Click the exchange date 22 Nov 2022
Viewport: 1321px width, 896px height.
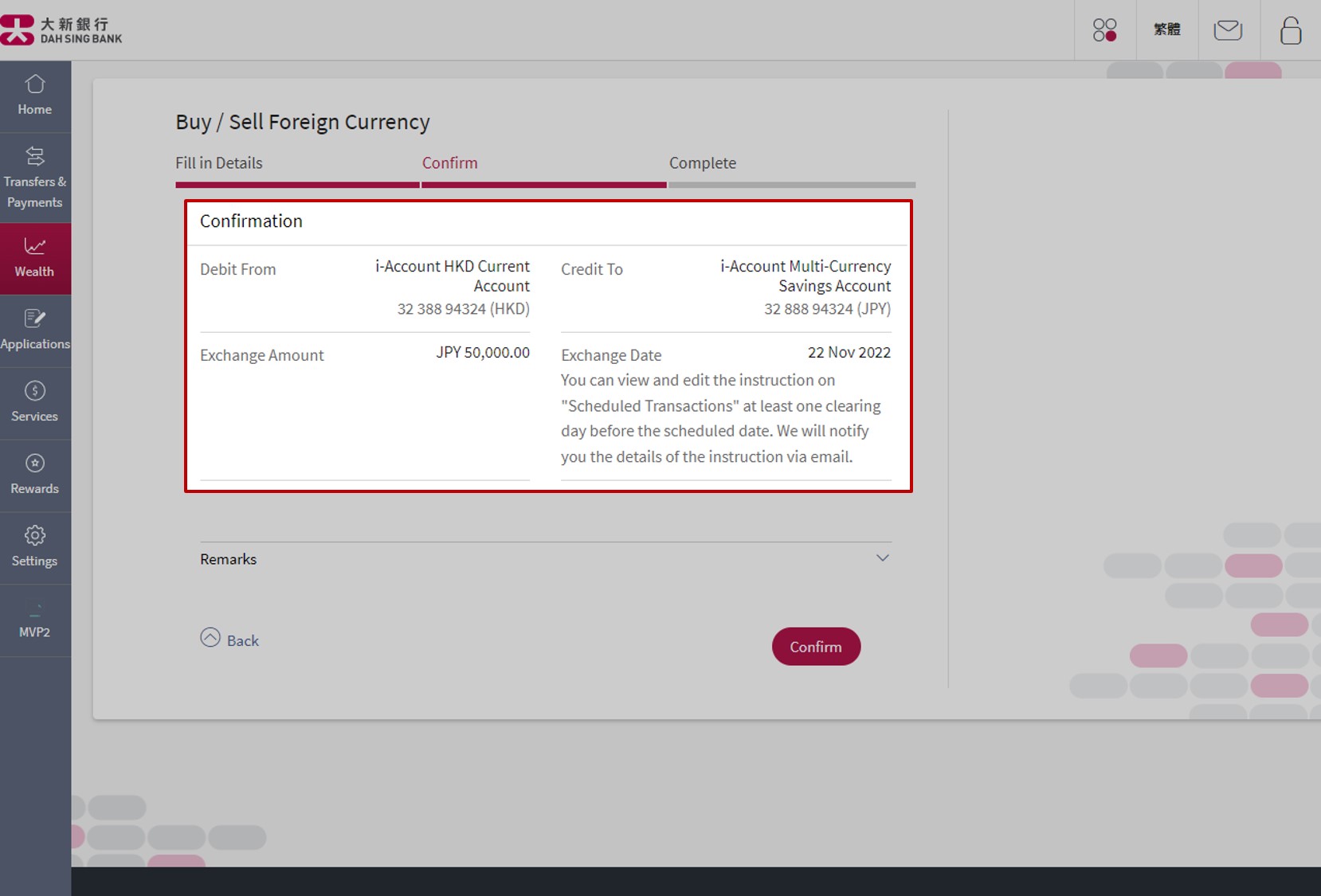coord(849,352)
